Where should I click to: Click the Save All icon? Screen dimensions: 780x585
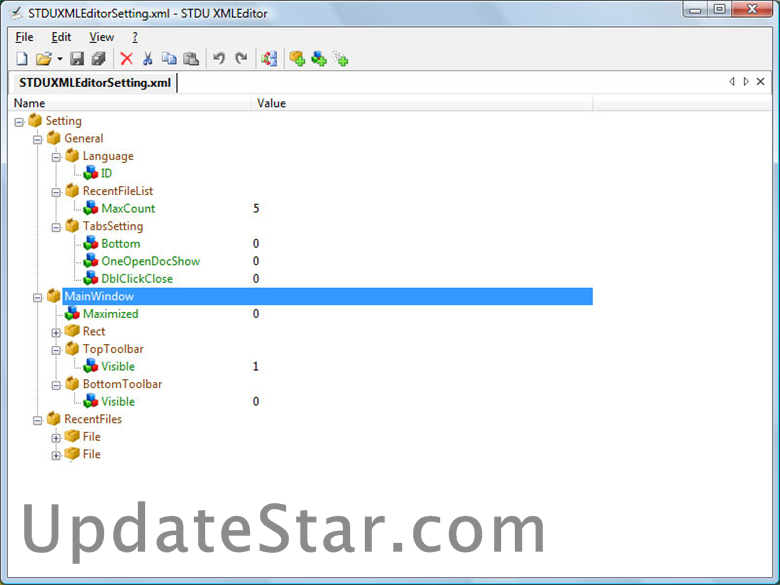[98, 59]
